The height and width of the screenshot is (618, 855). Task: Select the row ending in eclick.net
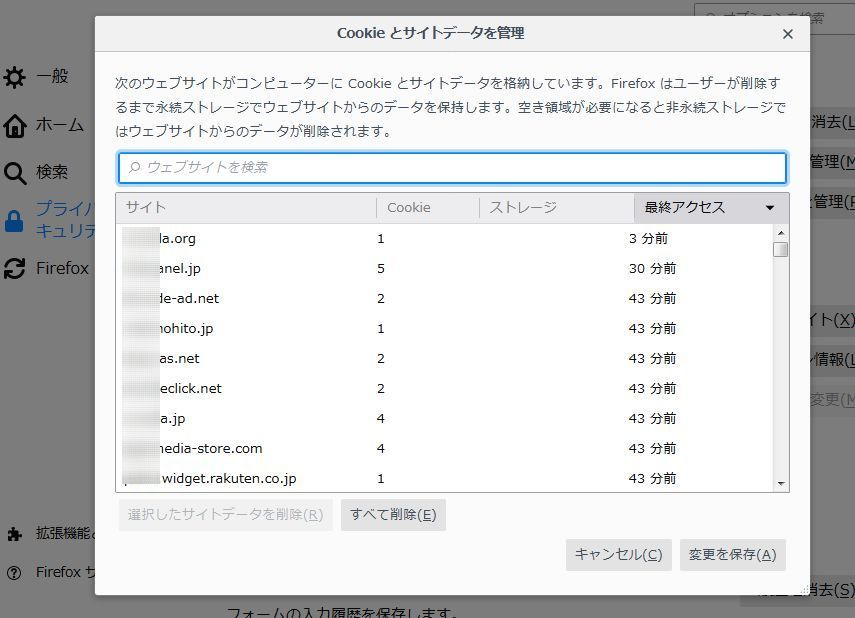pos(444,388)
